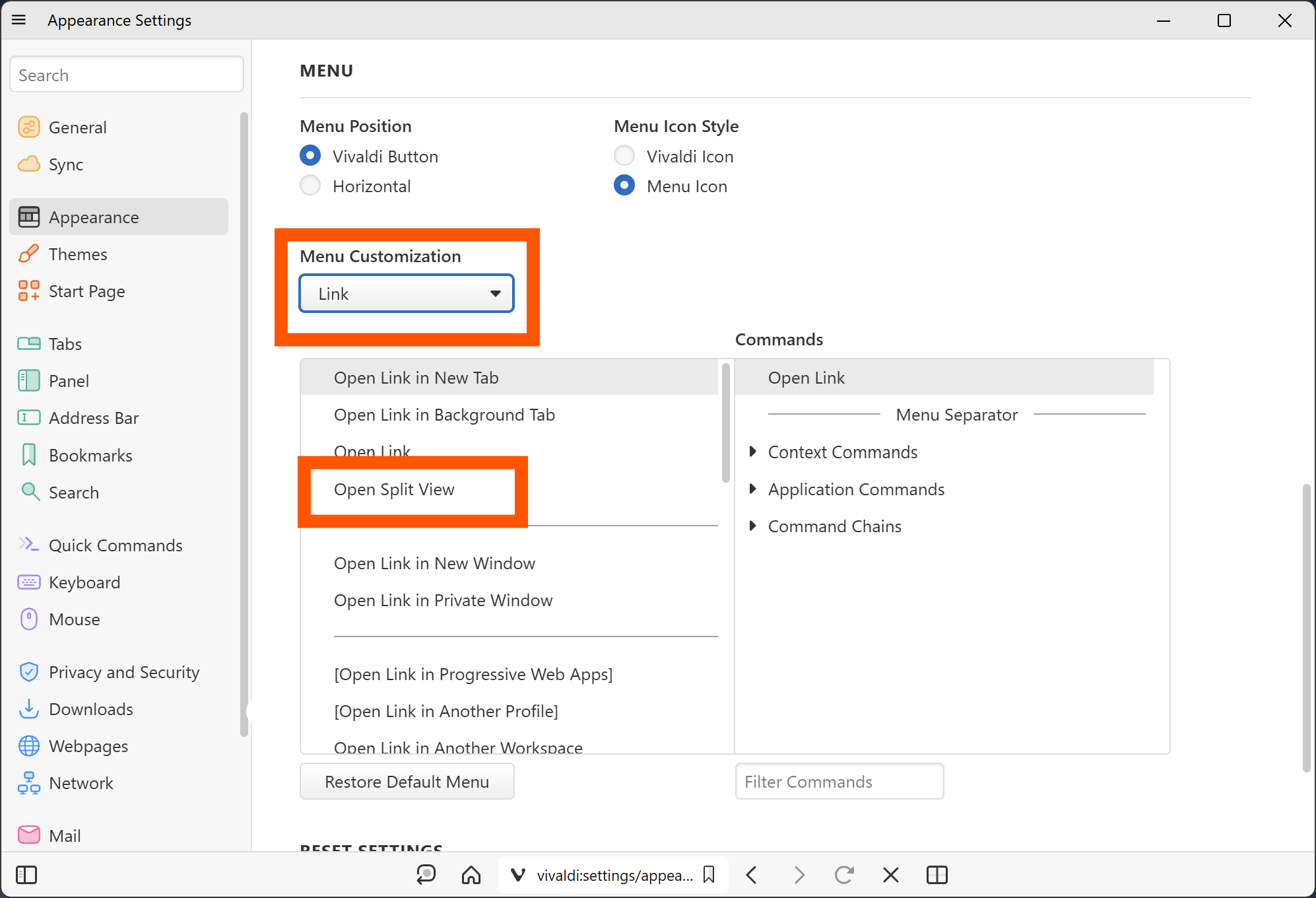The width and height of the screenshot is (1316, 898).
Task: Select Open Link in Private Window entry
Action: tap(509, 600)
